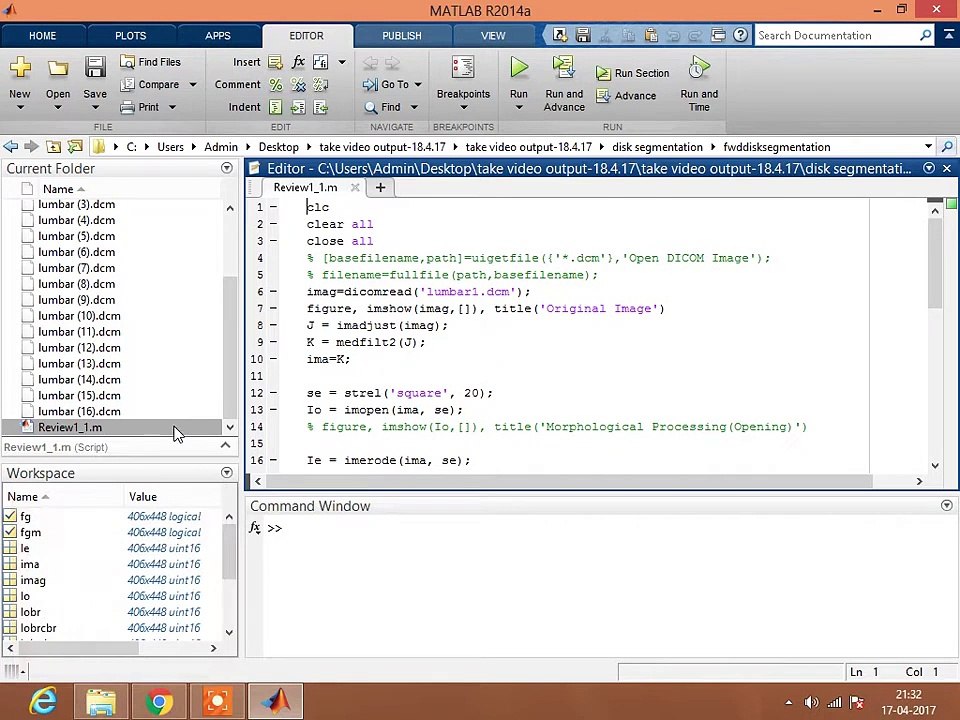Click the Breakpoints icon
Viewport: 960px width, 720px height.
[x=462, y=69]
